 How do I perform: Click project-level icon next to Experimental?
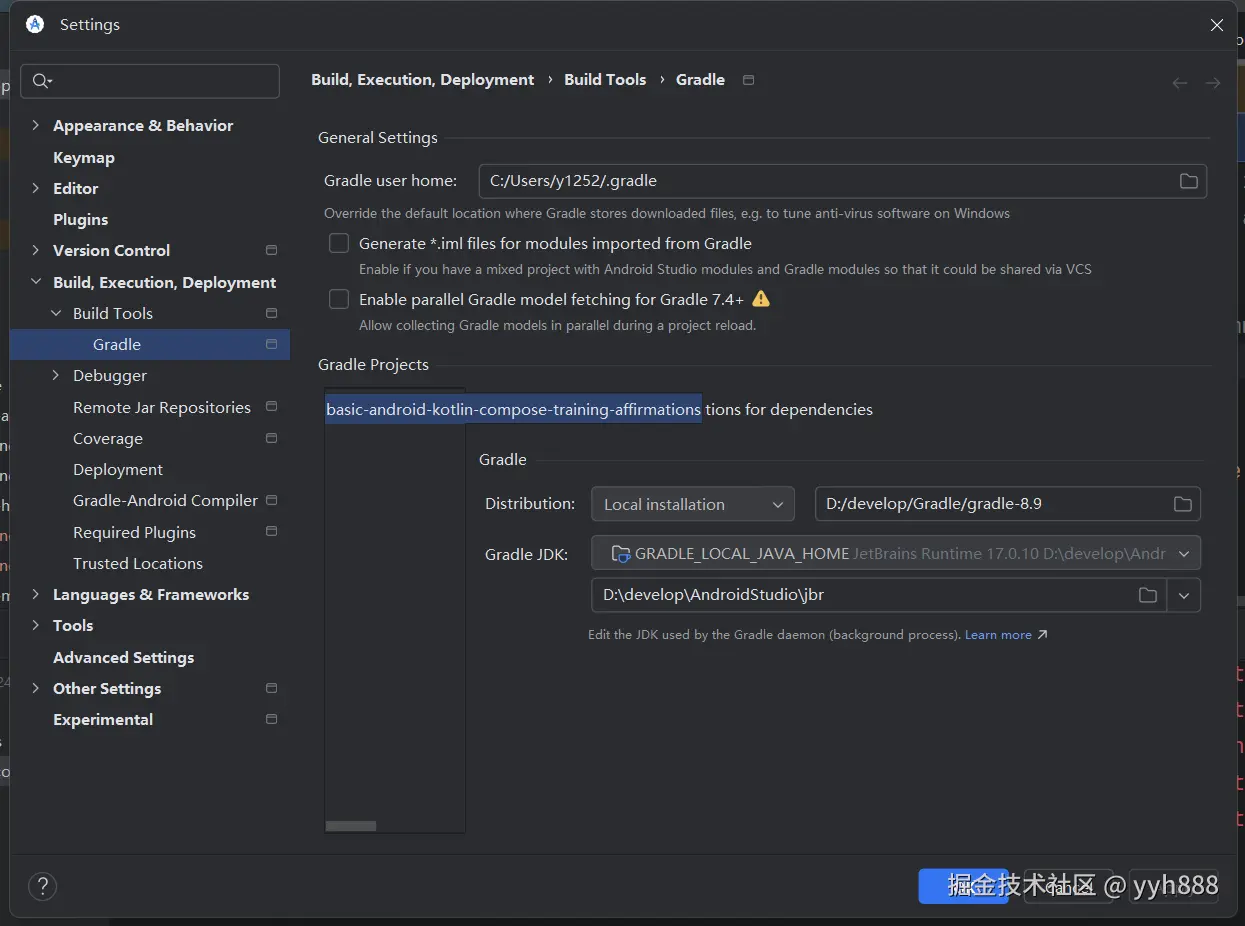[271, 719]
